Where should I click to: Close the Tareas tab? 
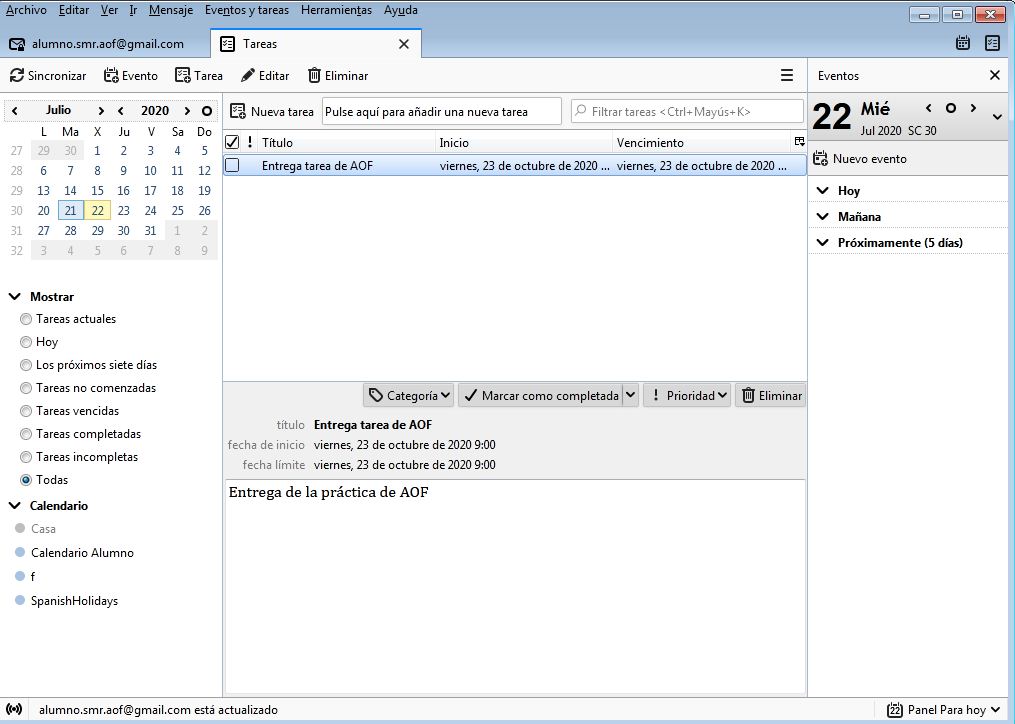pos(404,44)
